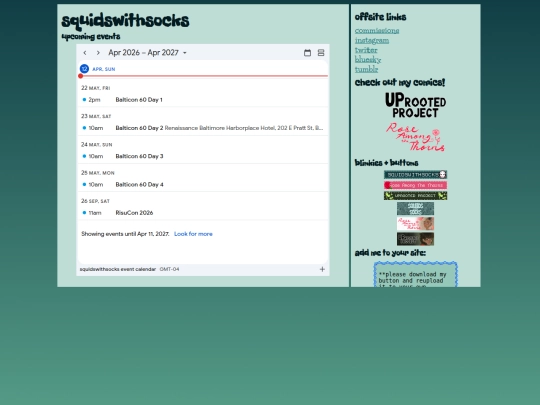Open the instagram link
Image resolution: width=540 pixels, height=405 pixels.
coord(372,40)
